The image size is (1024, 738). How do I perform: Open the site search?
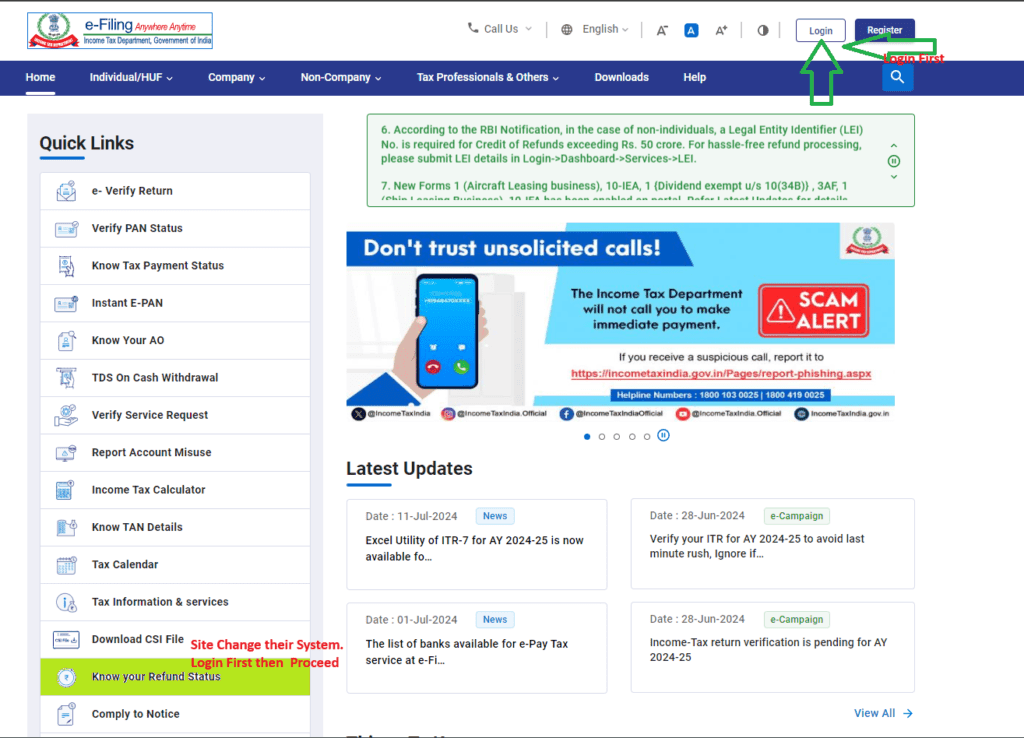(x=897, y=76)
